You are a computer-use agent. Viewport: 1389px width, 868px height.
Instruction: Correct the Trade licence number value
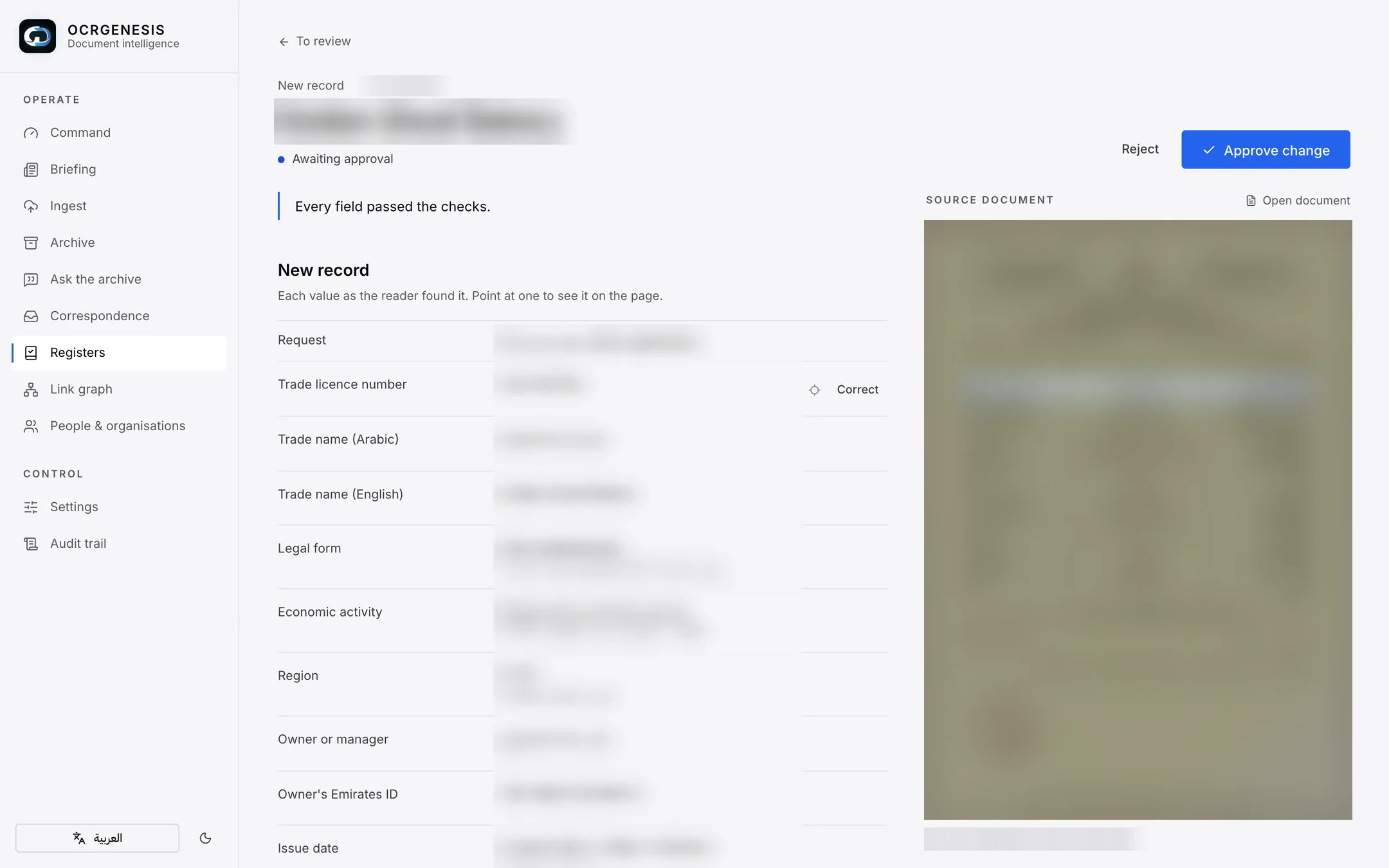tap(857, 390)
